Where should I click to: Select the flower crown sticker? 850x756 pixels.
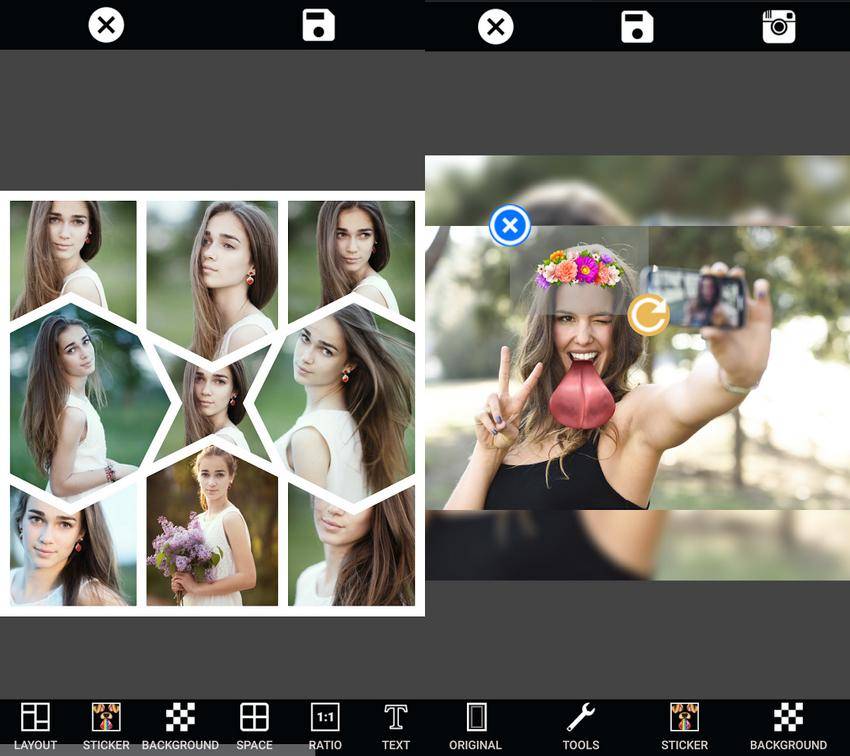[x=578, y=268]
